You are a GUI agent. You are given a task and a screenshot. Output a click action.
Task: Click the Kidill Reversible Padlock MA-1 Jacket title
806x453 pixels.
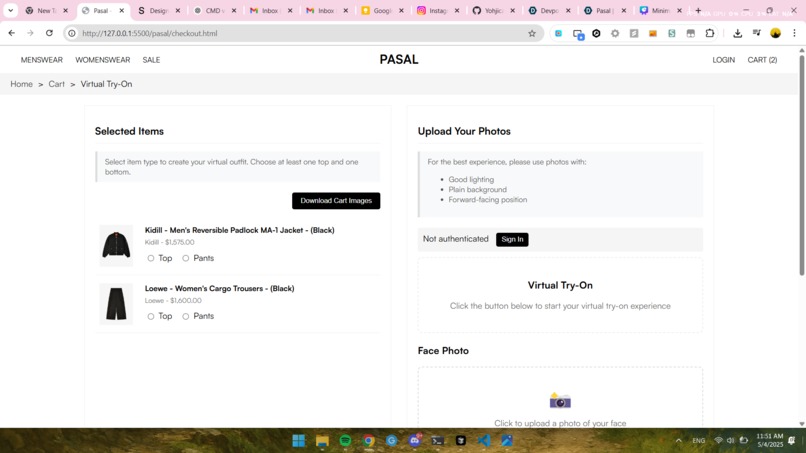240,230
